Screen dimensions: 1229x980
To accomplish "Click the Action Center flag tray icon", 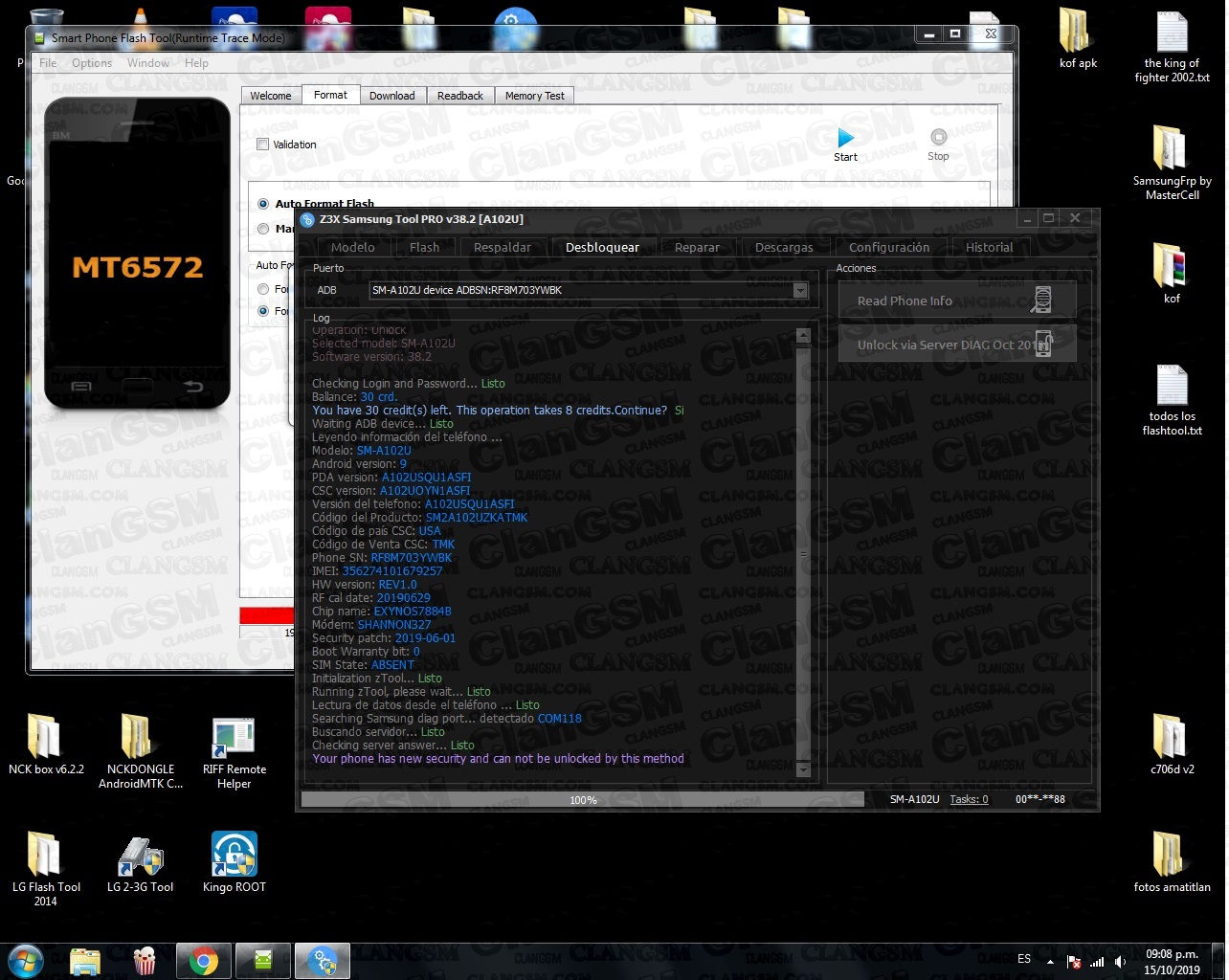I will (1074, 962).
